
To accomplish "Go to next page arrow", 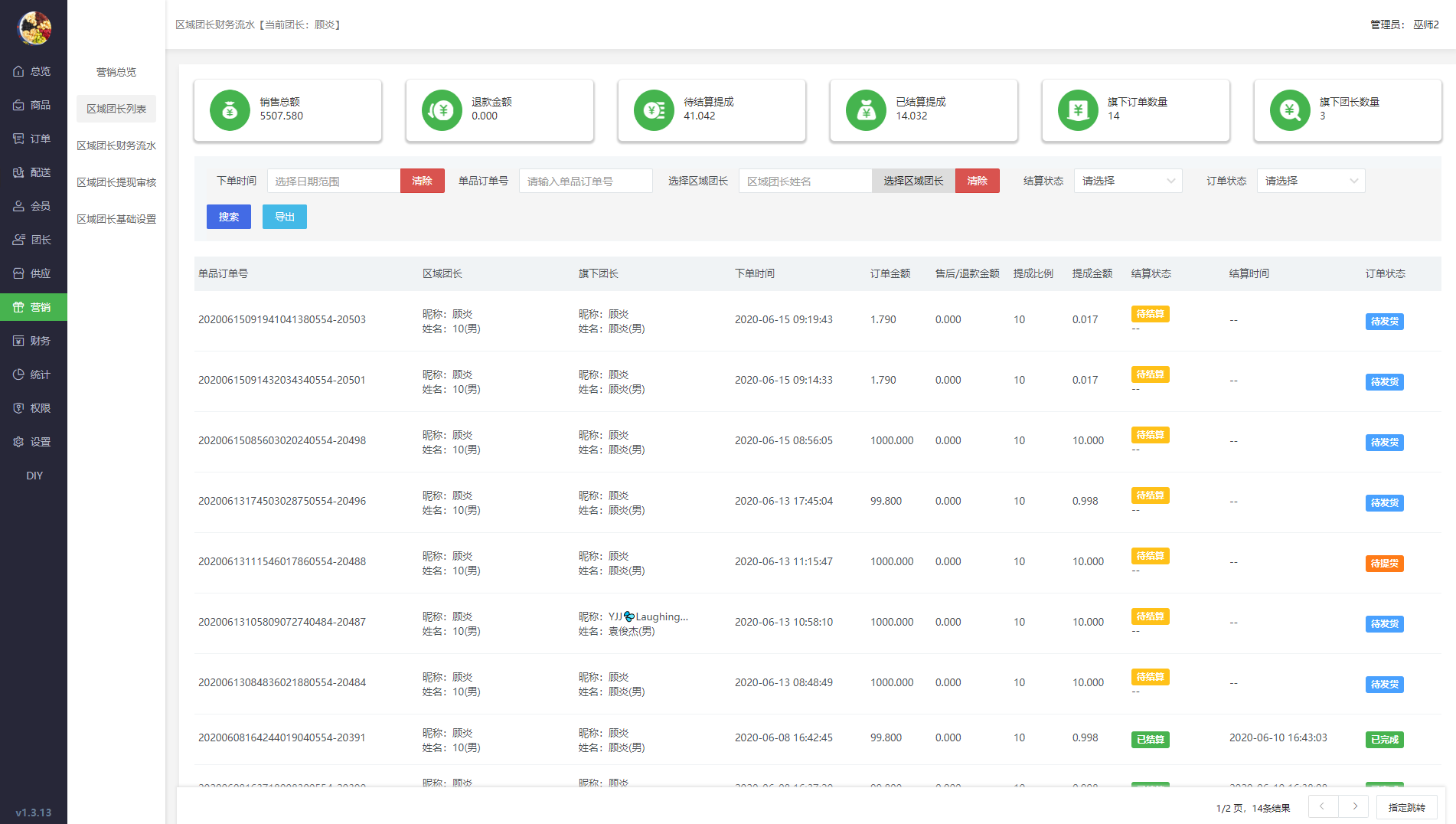I will click(1354, 806).
